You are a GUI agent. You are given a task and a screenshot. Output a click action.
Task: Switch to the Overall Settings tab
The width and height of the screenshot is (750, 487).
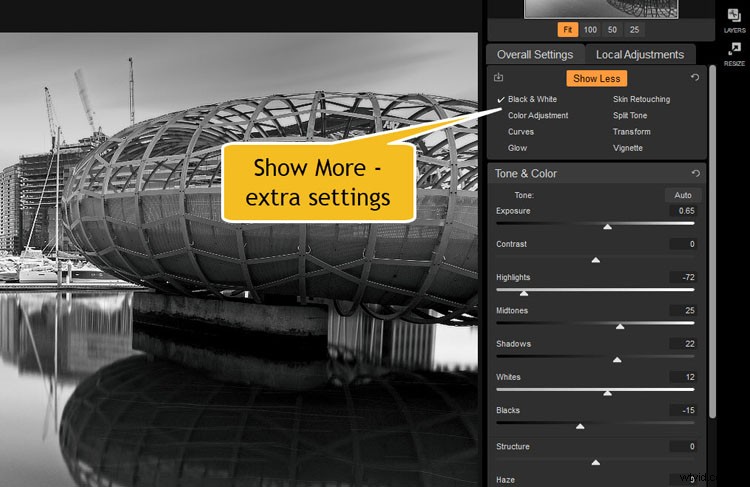[535, 55]
